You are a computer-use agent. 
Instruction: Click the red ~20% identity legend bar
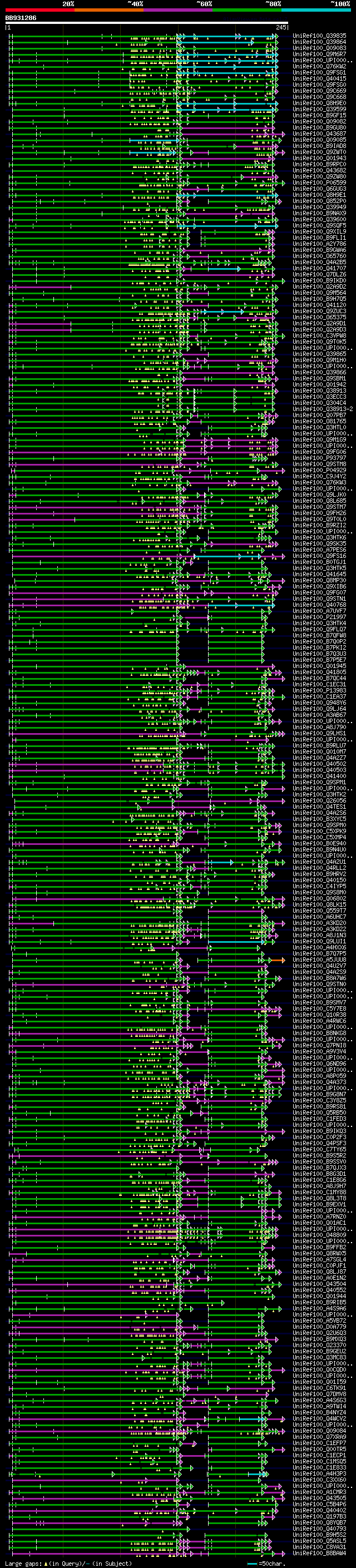(x=39, y=10)
